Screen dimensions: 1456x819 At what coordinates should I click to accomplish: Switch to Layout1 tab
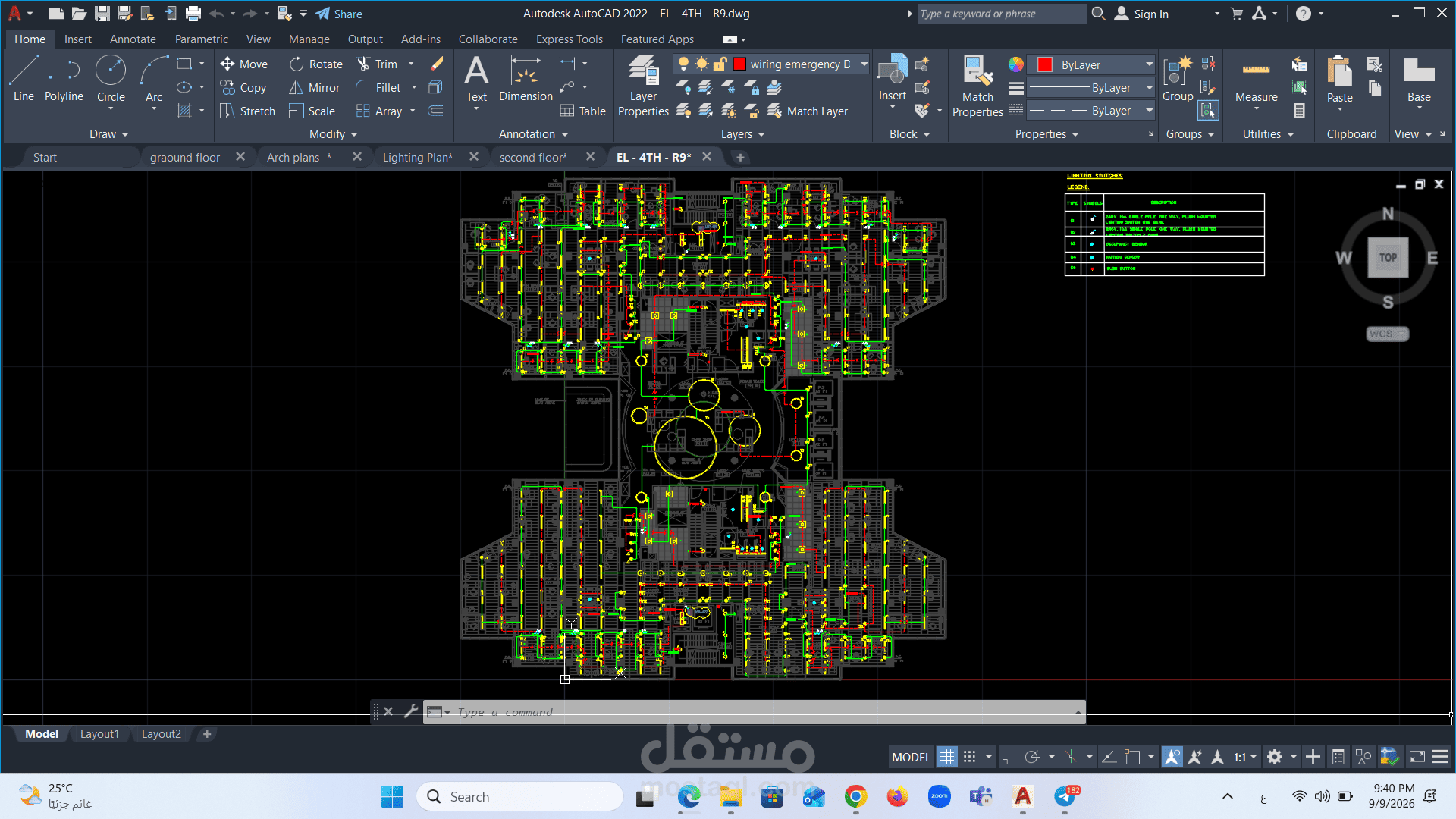[x=99, y=734]
